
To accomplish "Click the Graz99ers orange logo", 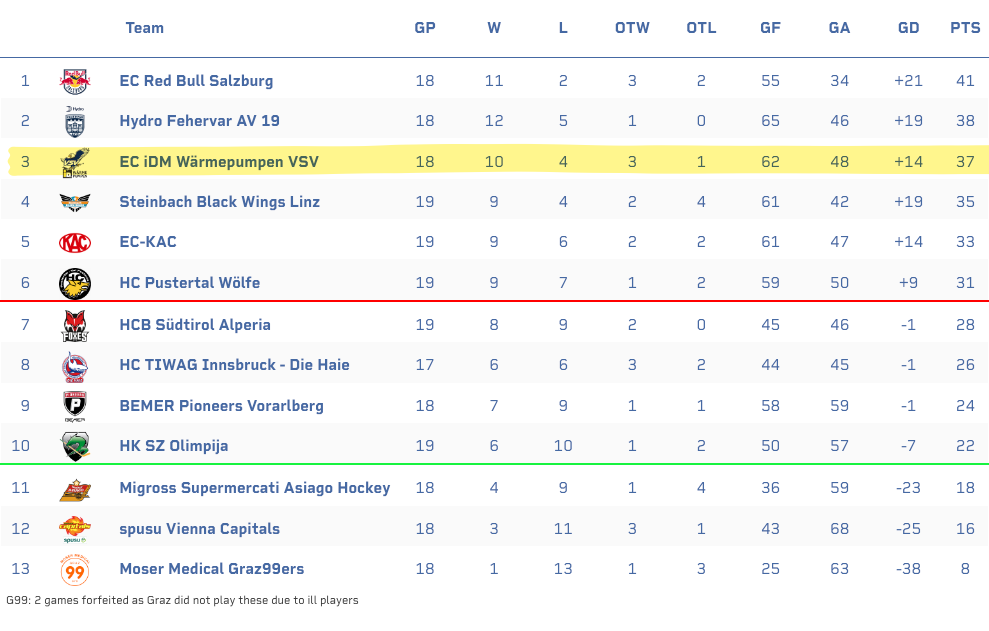I will tap(75, 570).
